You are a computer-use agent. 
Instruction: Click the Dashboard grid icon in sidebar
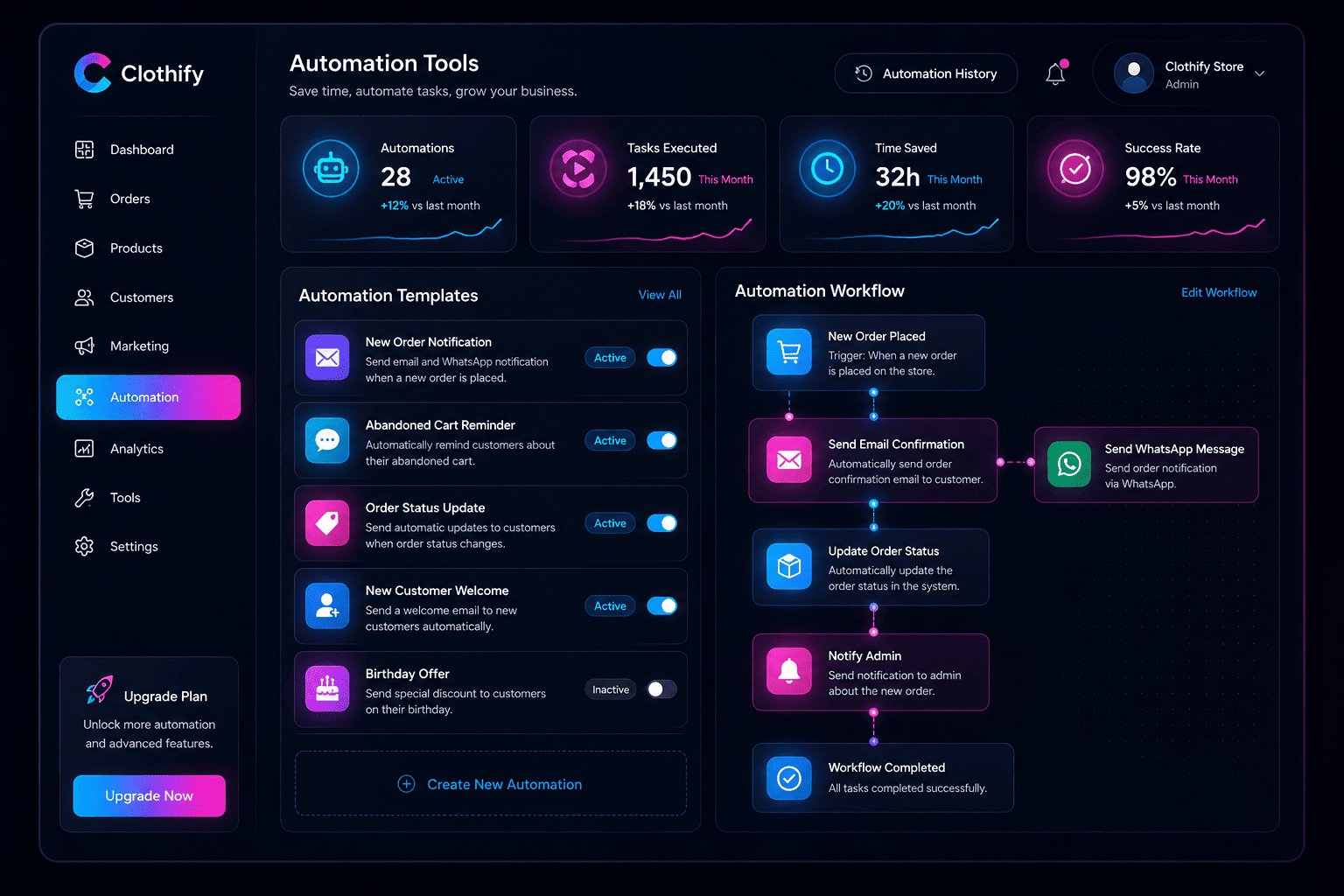pos(84,150)
